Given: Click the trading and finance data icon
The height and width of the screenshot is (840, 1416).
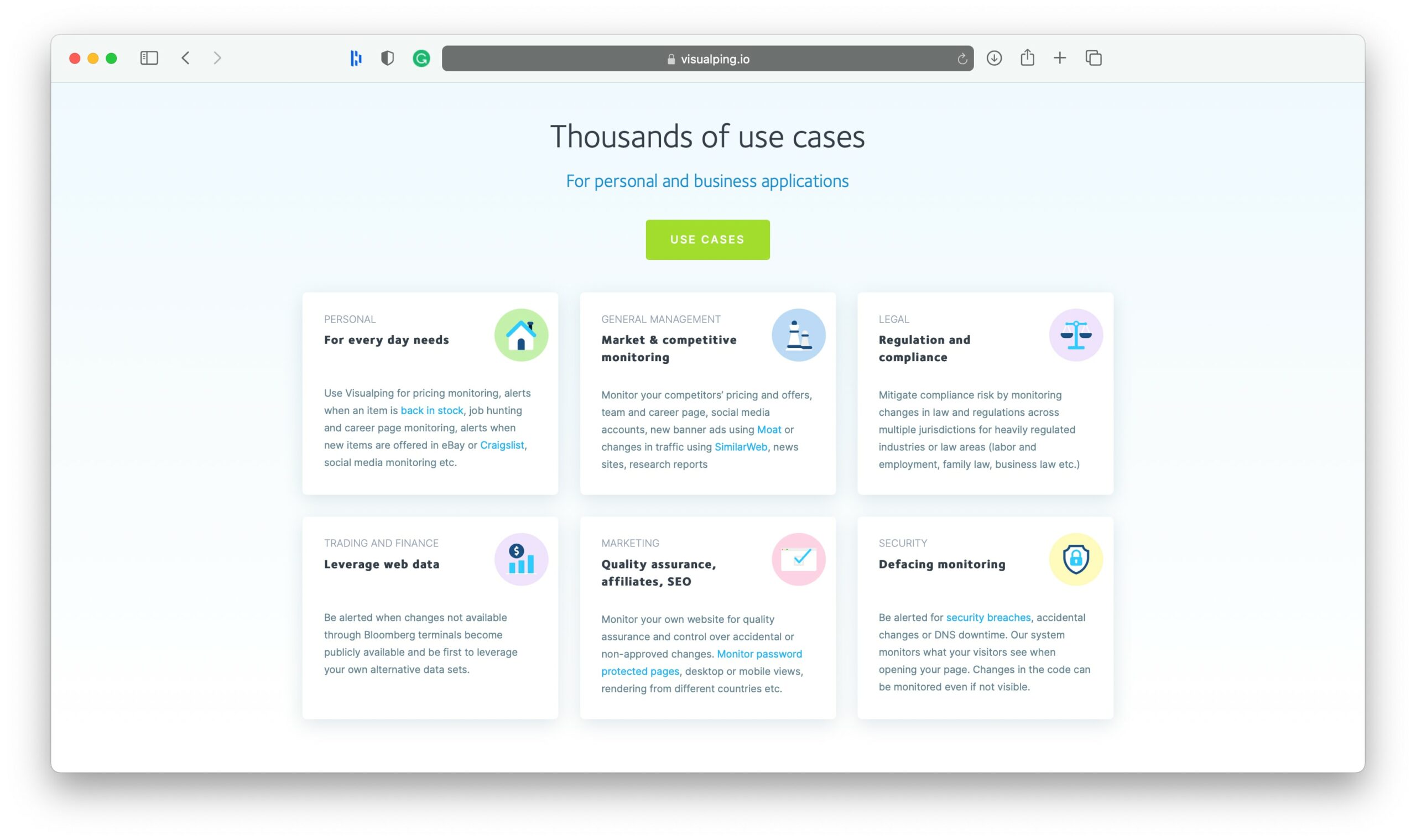Looking at the screenshot, I should [521, 558].
